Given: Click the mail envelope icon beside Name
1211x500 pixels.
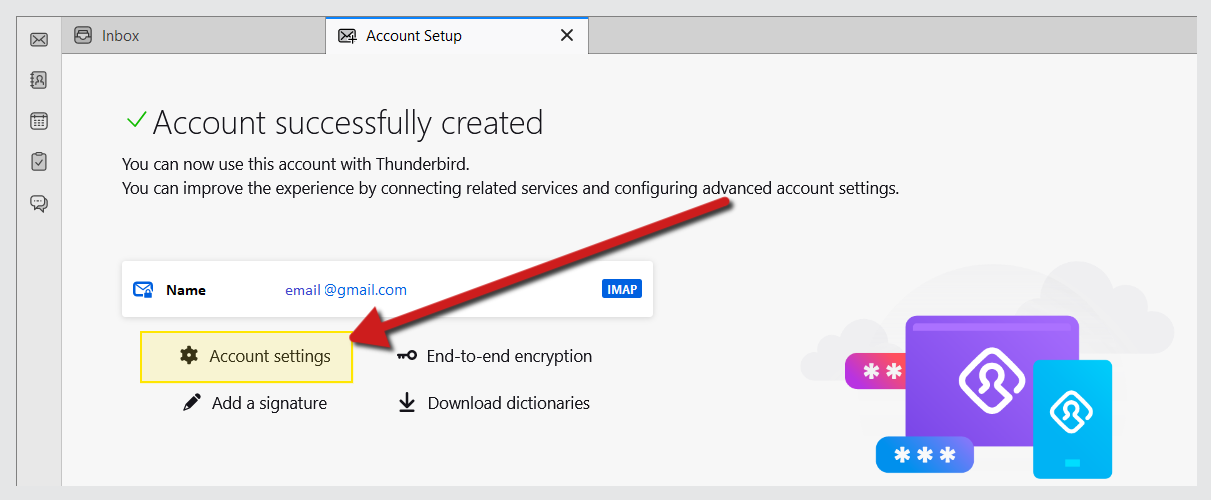Looking at the screenshot, I should pos(143,290).
